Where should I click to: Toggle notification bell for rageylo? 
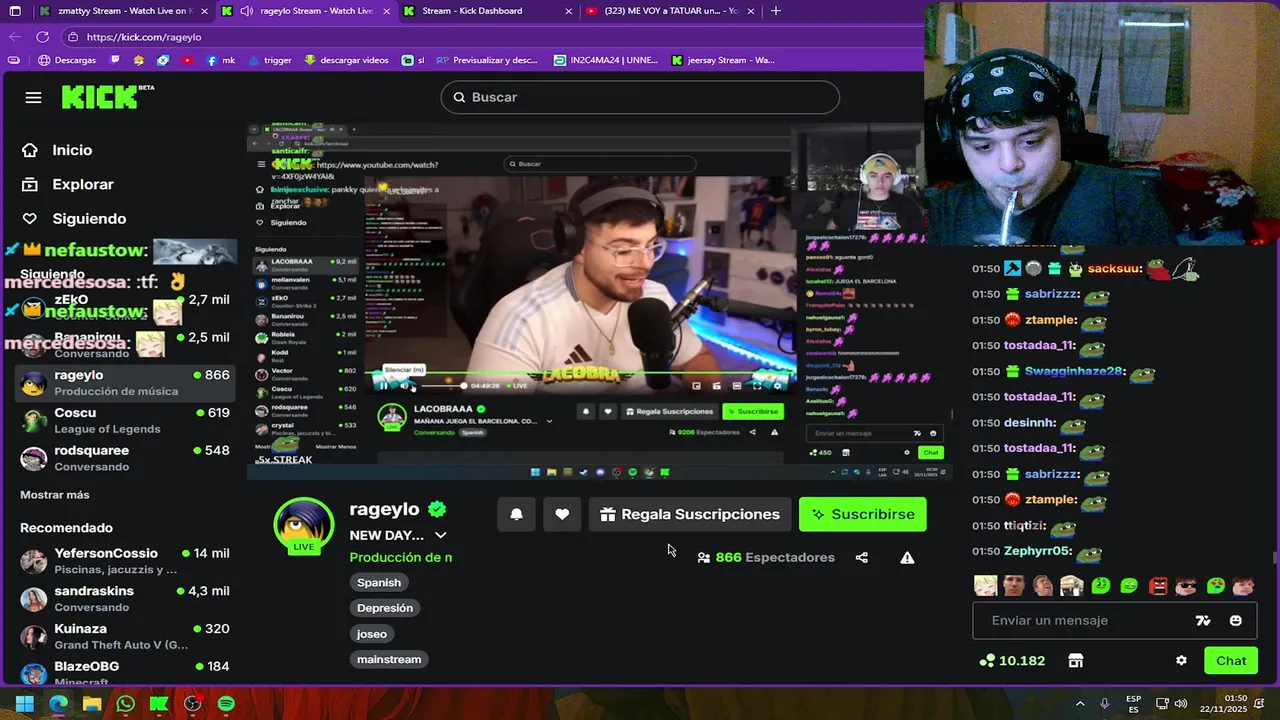click(517, 514)
